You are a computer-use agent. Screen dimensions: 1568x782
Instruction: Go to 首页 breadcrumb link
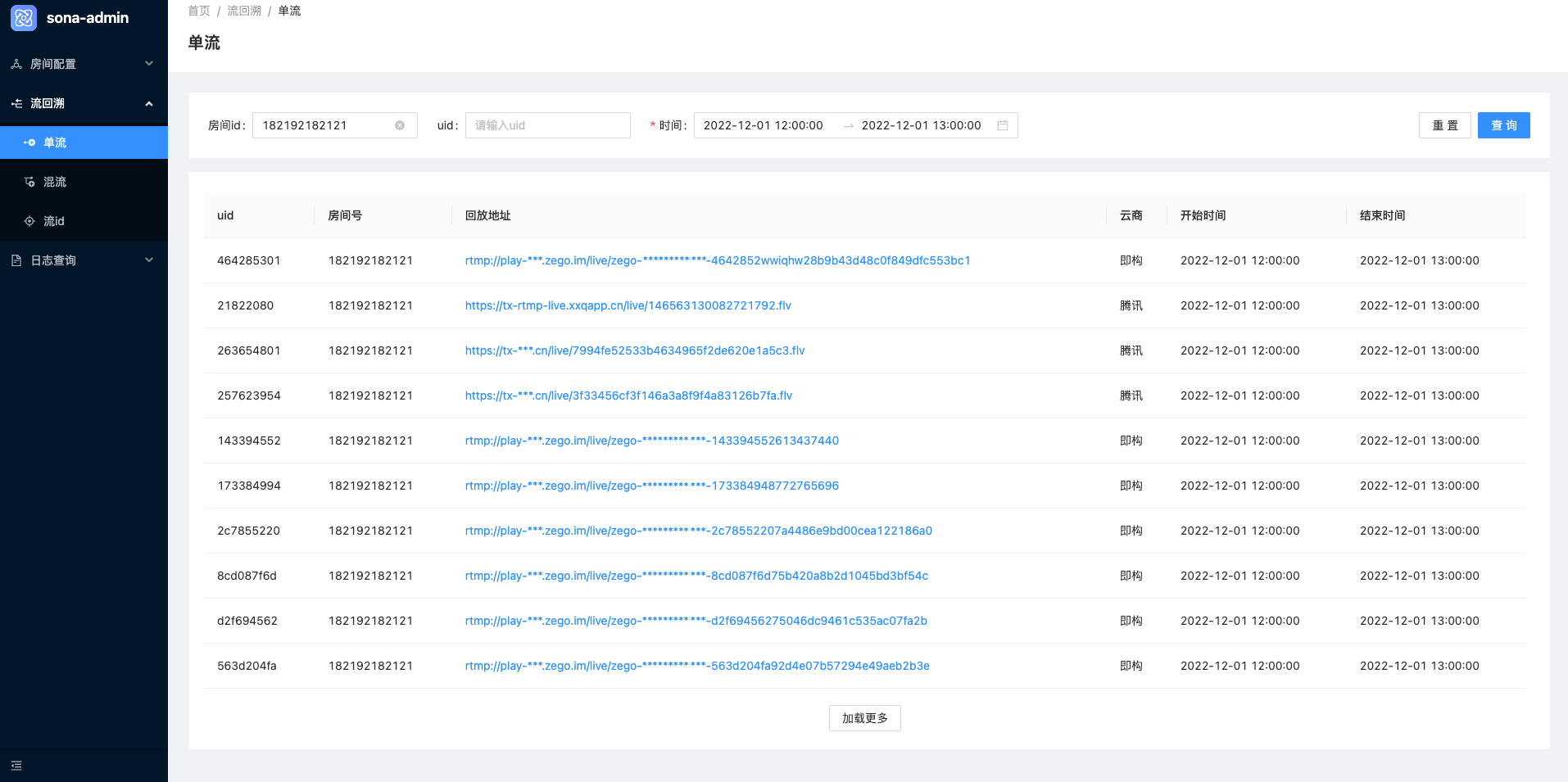[199, 11]
